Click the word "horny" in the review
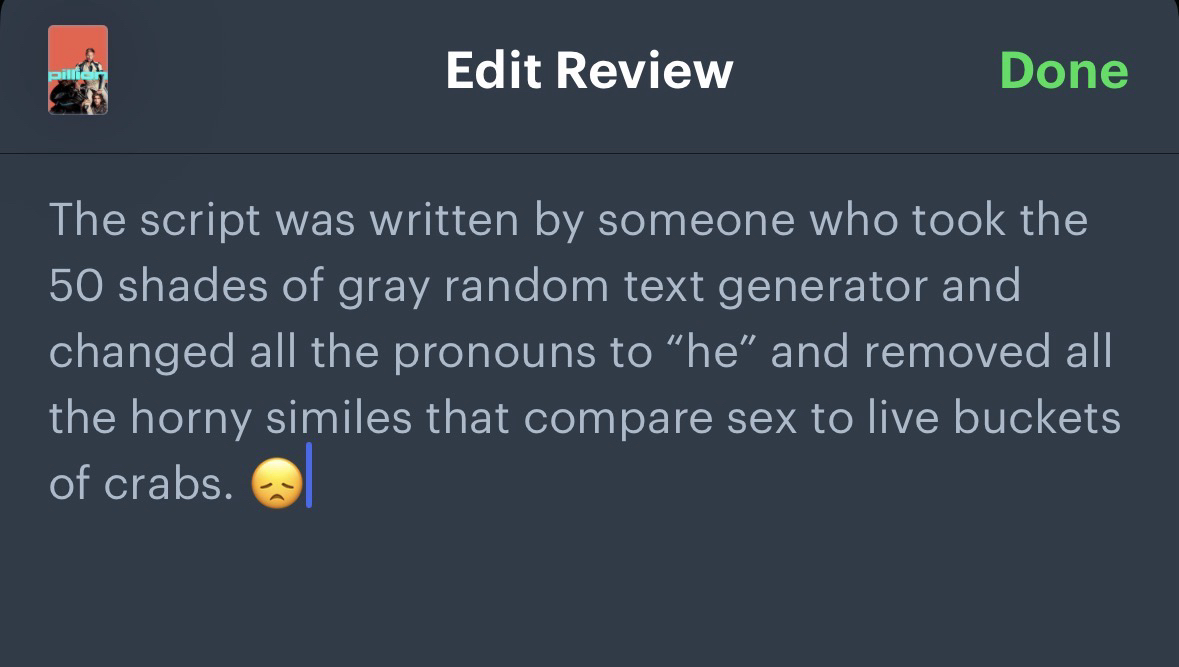 (x=190, y=420)
